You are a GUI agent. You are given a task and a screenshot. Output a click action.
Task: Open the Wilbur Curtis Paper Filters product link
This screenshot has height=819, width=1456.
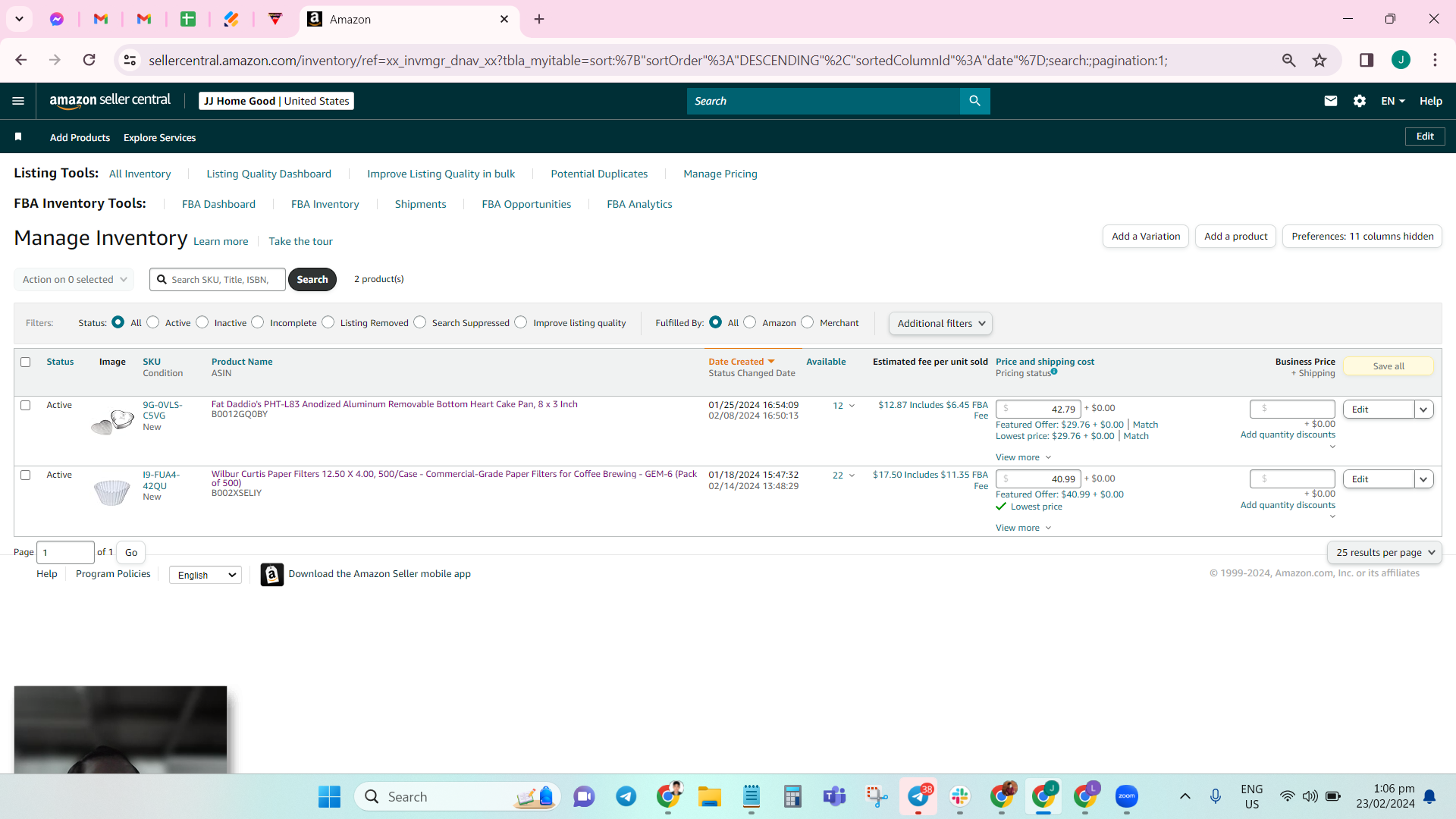point(454,479)
